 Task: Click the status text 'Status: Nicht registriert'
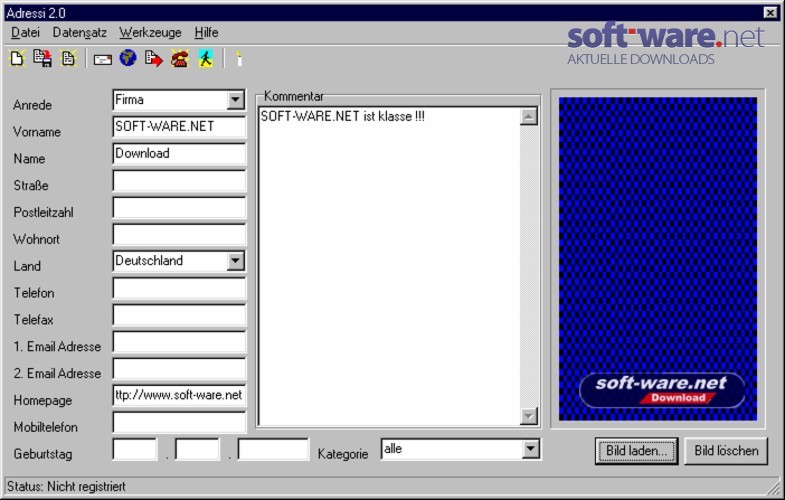pos(66,486)
